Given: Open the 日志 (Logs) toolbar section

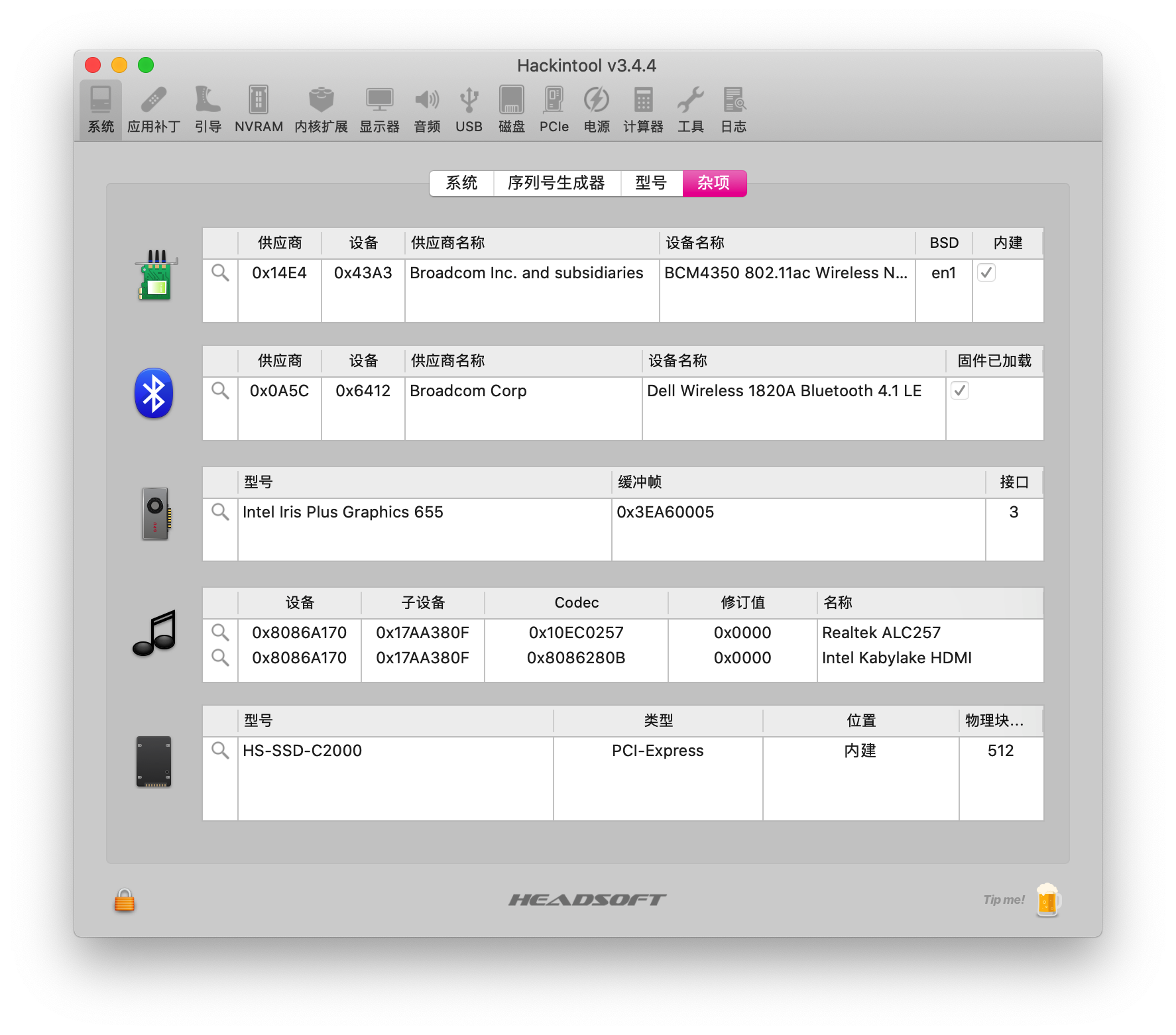Looking at the screenshot, I should (733, 109).
